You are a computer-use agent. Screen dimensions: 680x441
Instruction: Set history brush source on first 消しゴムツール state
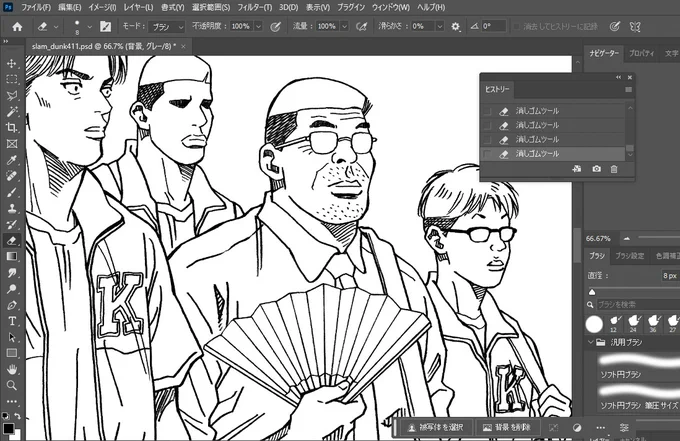coord(487,111)
